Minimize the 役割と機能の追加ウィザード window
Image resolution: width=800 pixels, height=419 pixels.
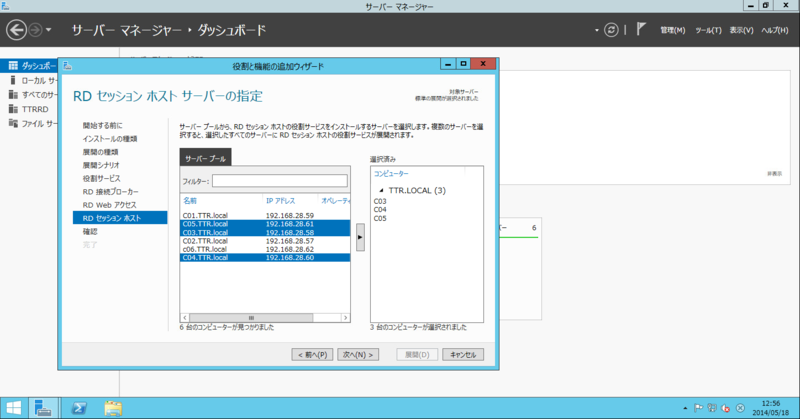pos(448,64)
